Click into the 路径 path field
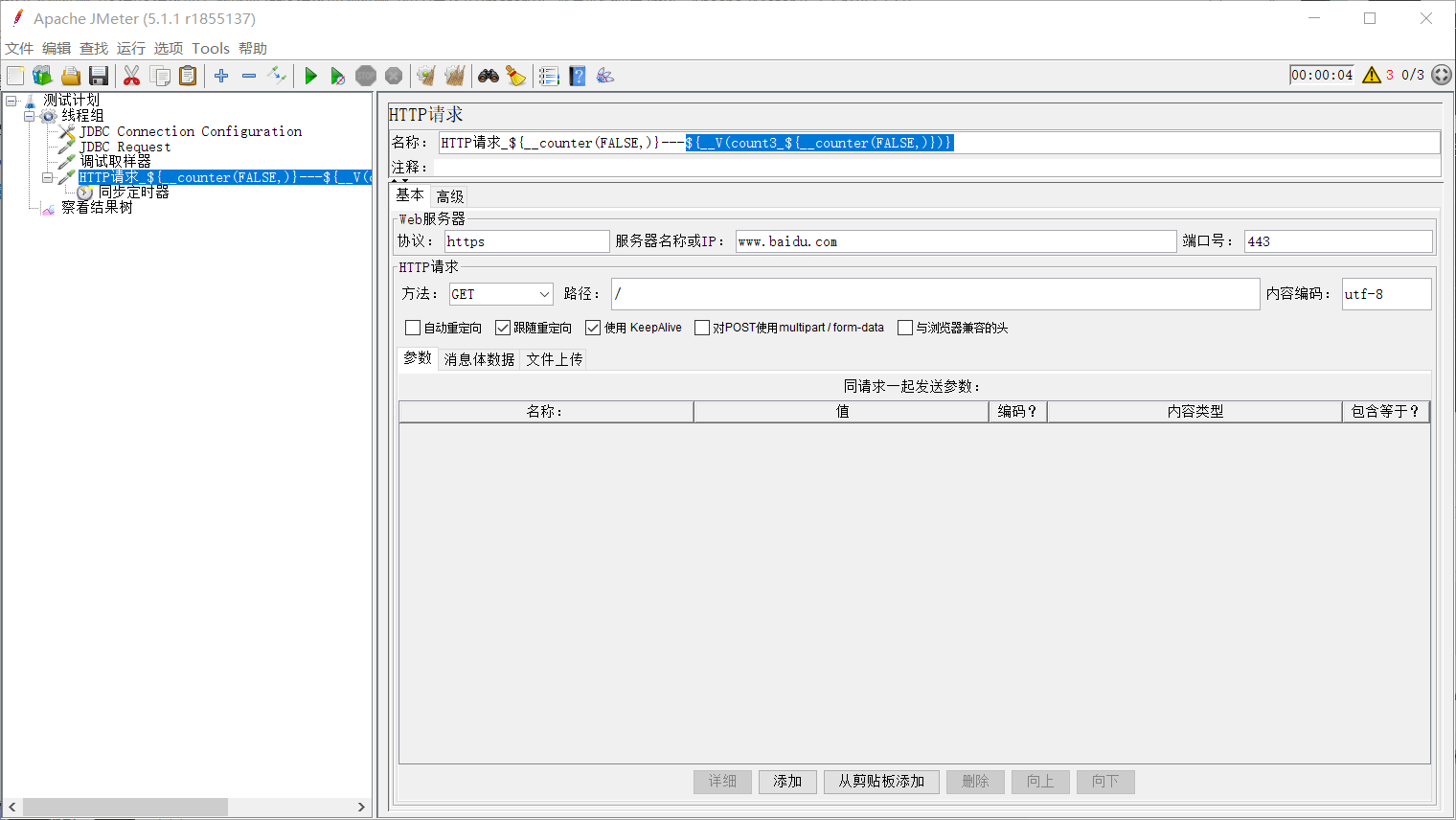 point(936,294)
